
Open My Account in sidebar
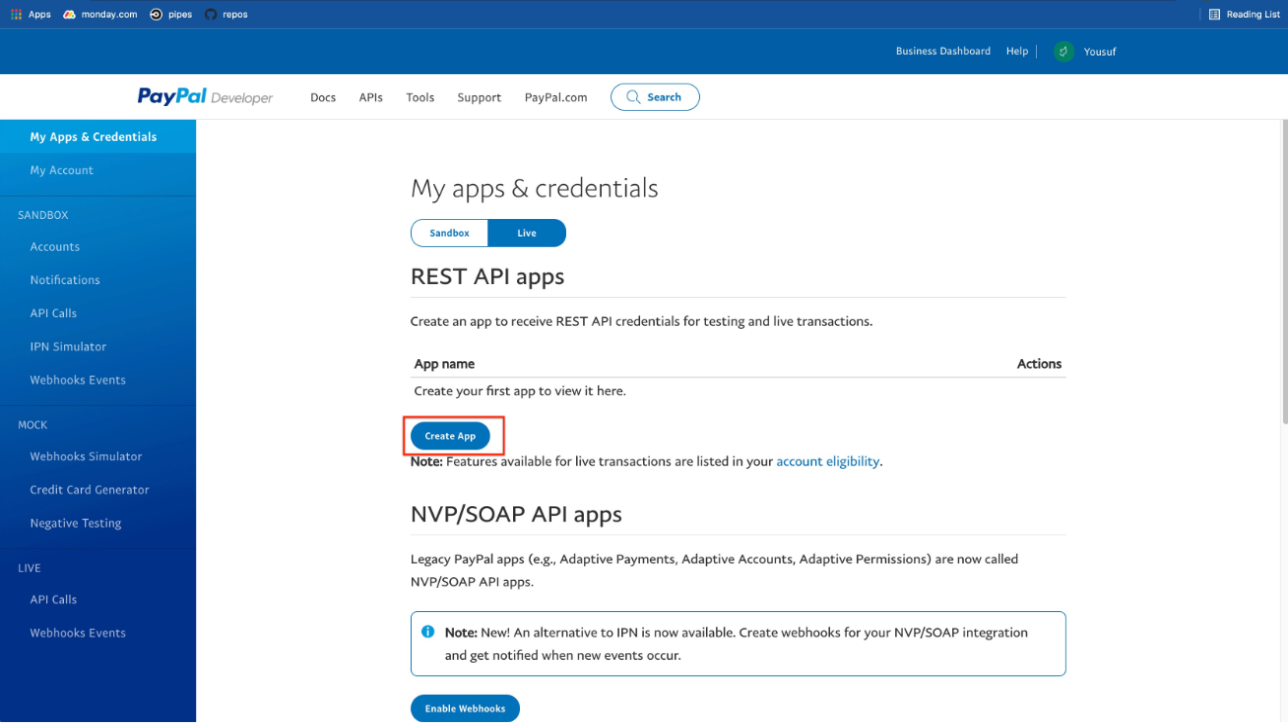(62, 170)
